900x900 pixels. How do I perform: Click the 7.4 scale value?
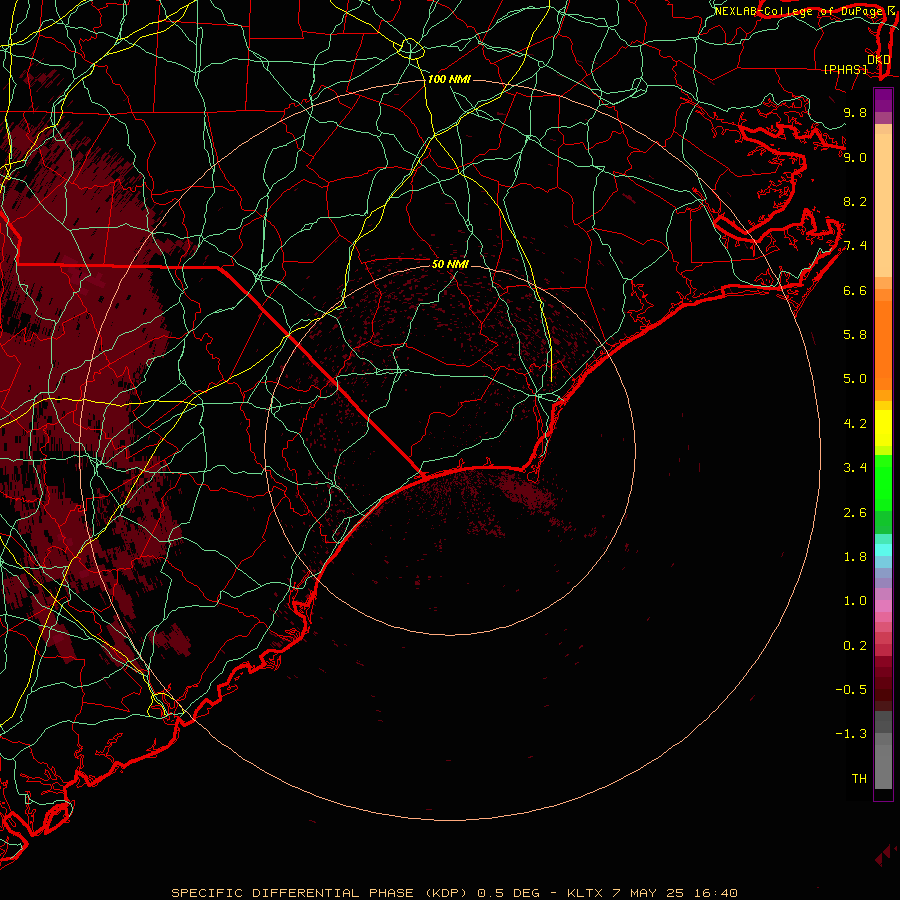pyautogui.click(x=855, y=246)
